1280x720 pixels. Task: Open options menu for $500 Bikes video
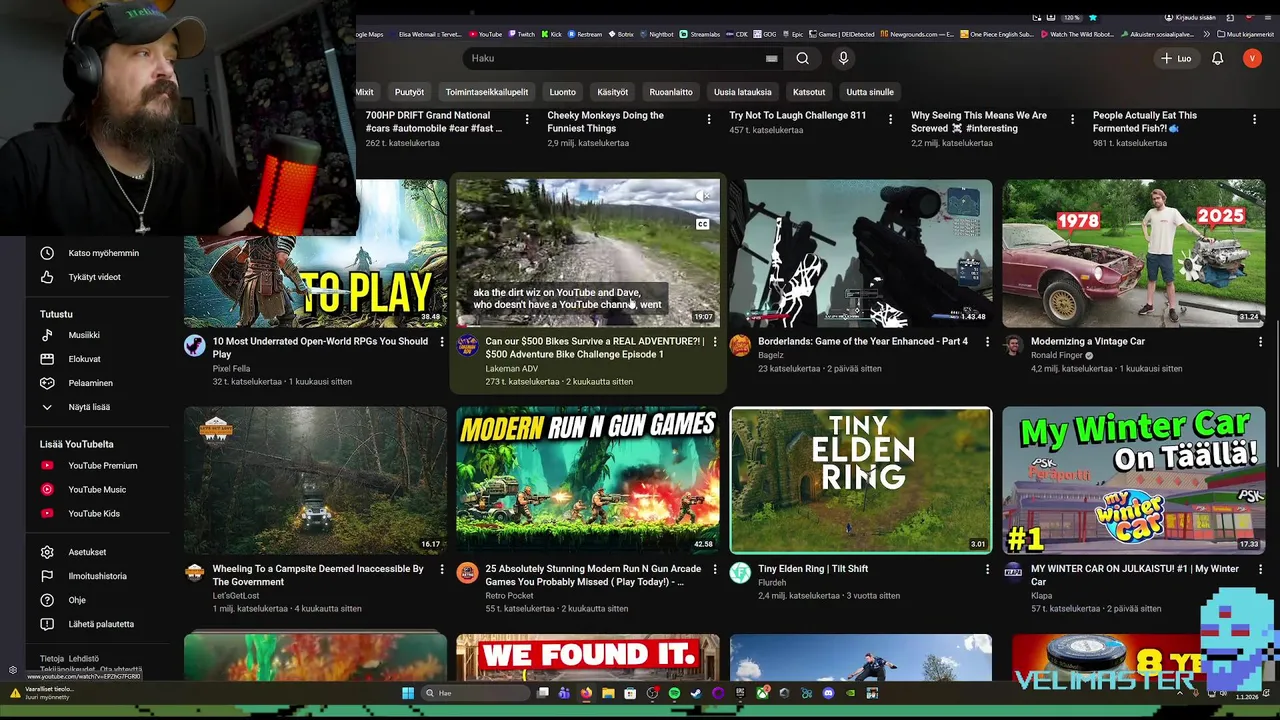(714, 342)
